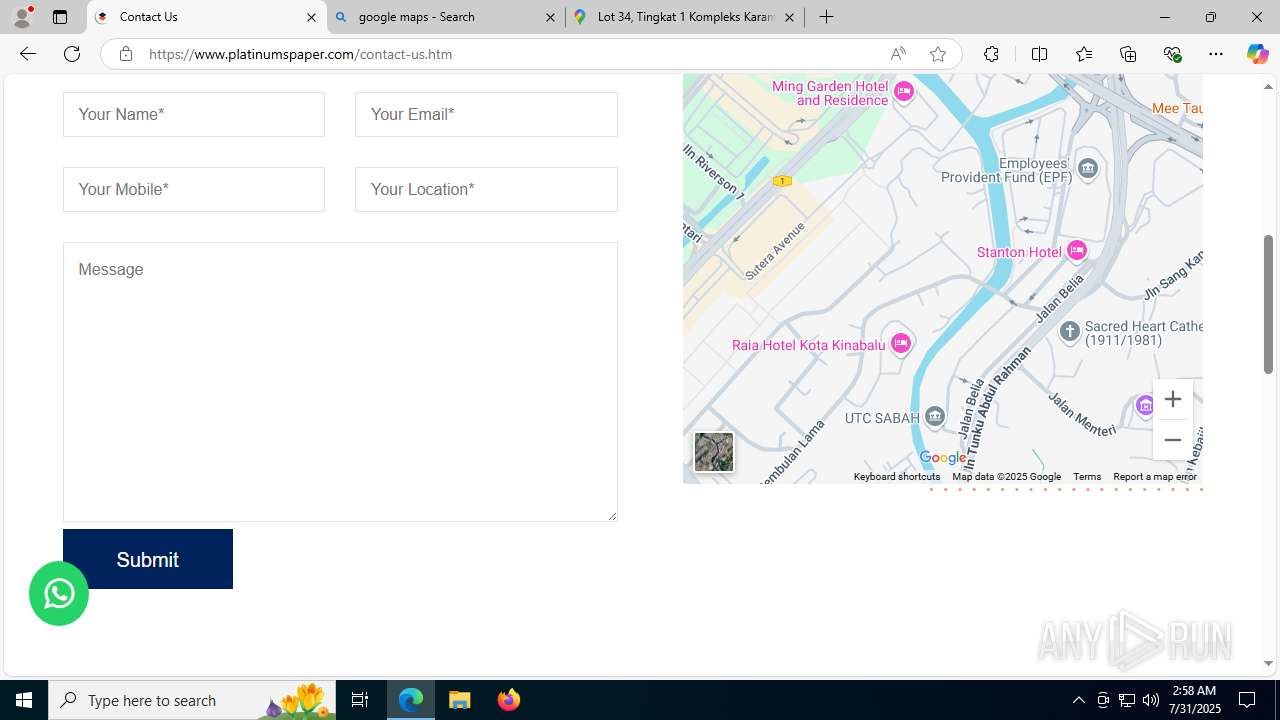The width and height of the screenshot is (1280, 720).
Task: Open Favorites list icon
Action: (1083, 54)
